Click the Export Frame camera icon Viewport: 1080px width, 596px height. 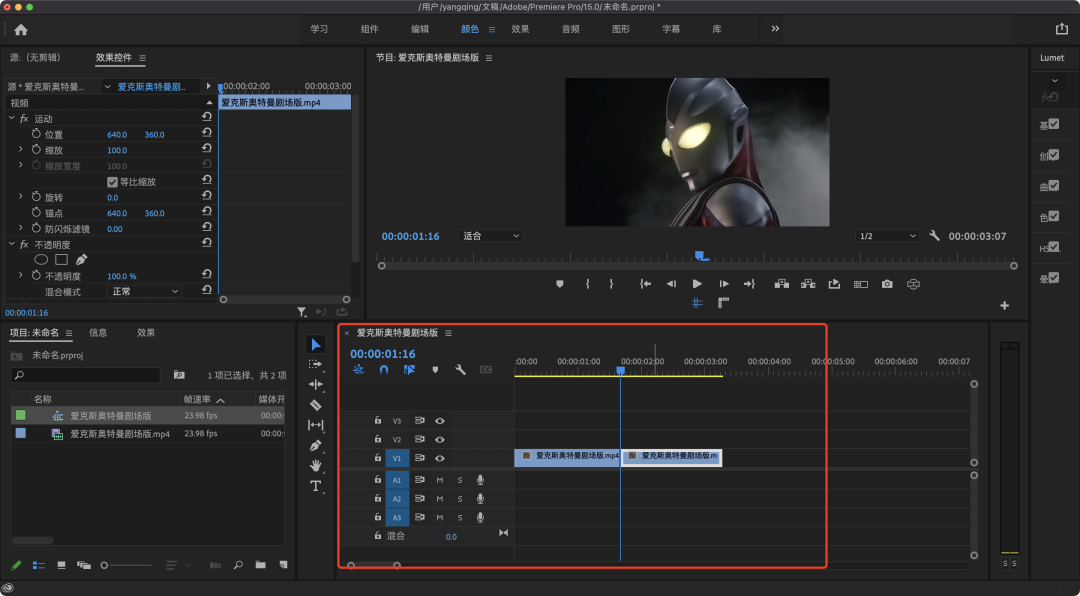coord(887,284)
